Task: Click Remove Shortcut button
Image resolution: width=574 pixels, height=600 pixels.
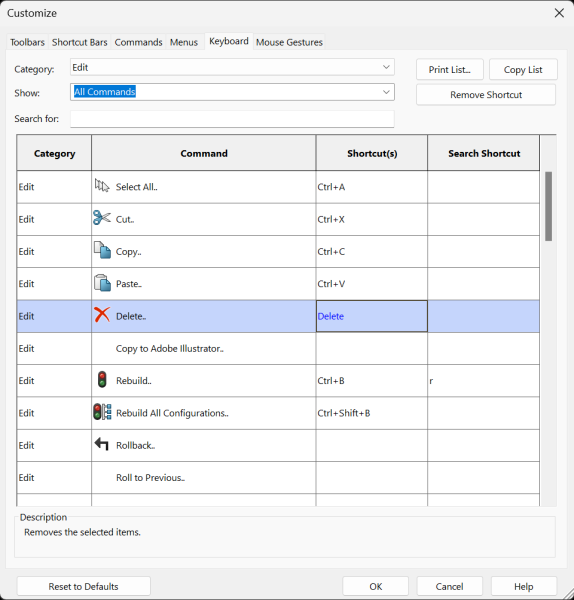Action: click(486, 95)
